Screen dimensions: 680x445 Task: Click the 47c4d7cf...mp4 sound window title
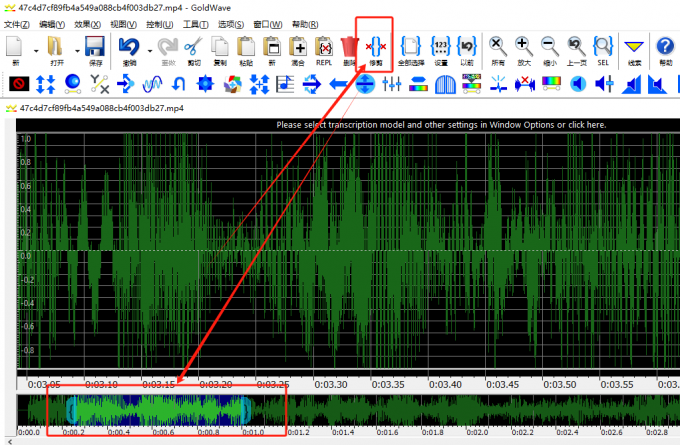tap(101, 108)
